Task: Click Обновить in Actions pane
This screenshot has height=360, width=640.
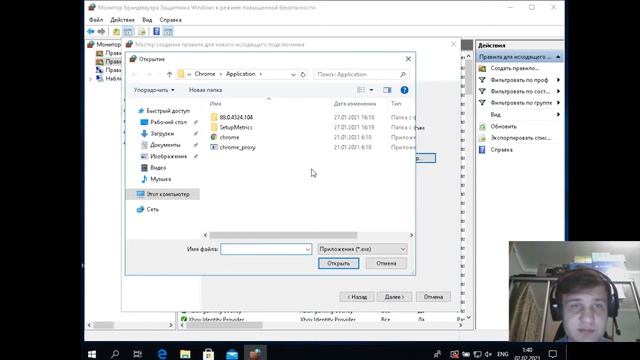Action: pyautogui.click(x=503, y=127)
